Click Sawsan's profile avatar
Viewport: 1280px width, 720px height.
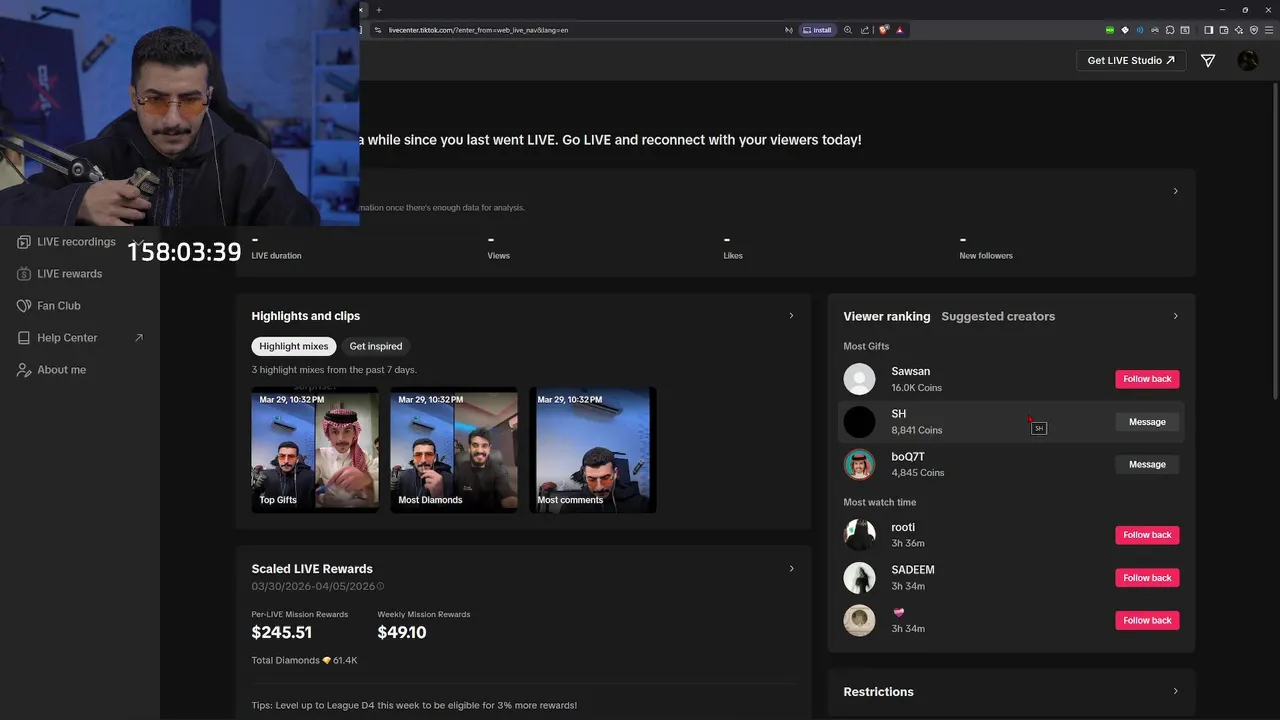click(859, 379)
